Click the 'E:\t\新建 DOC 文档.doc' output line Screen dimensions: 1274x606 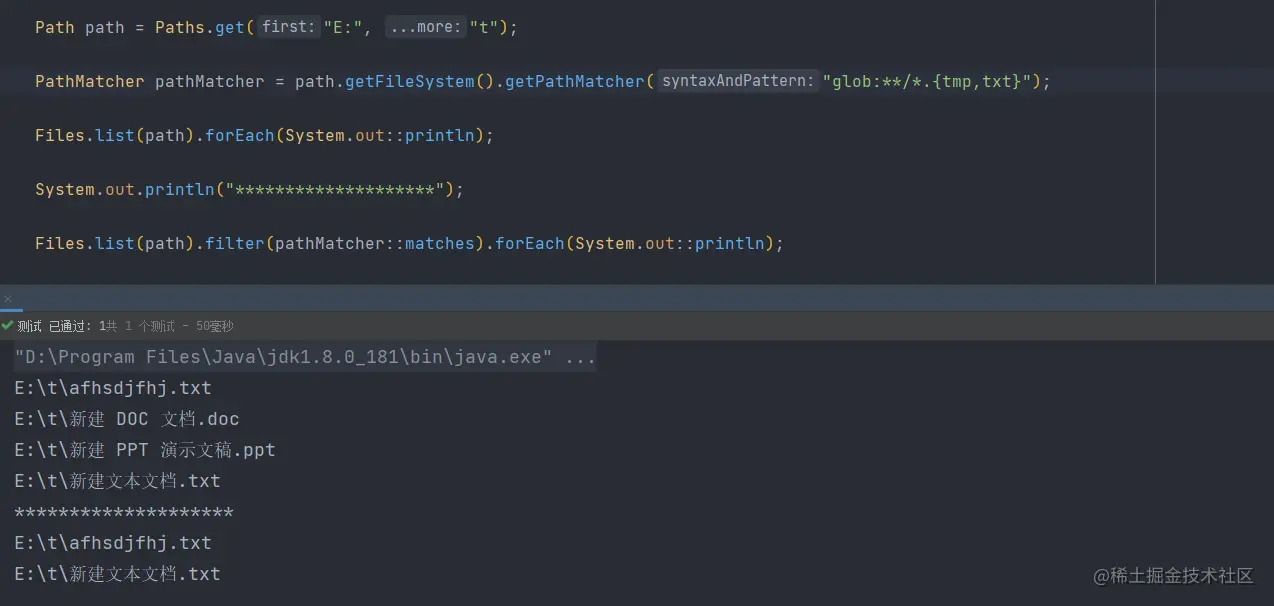[127, 419]
